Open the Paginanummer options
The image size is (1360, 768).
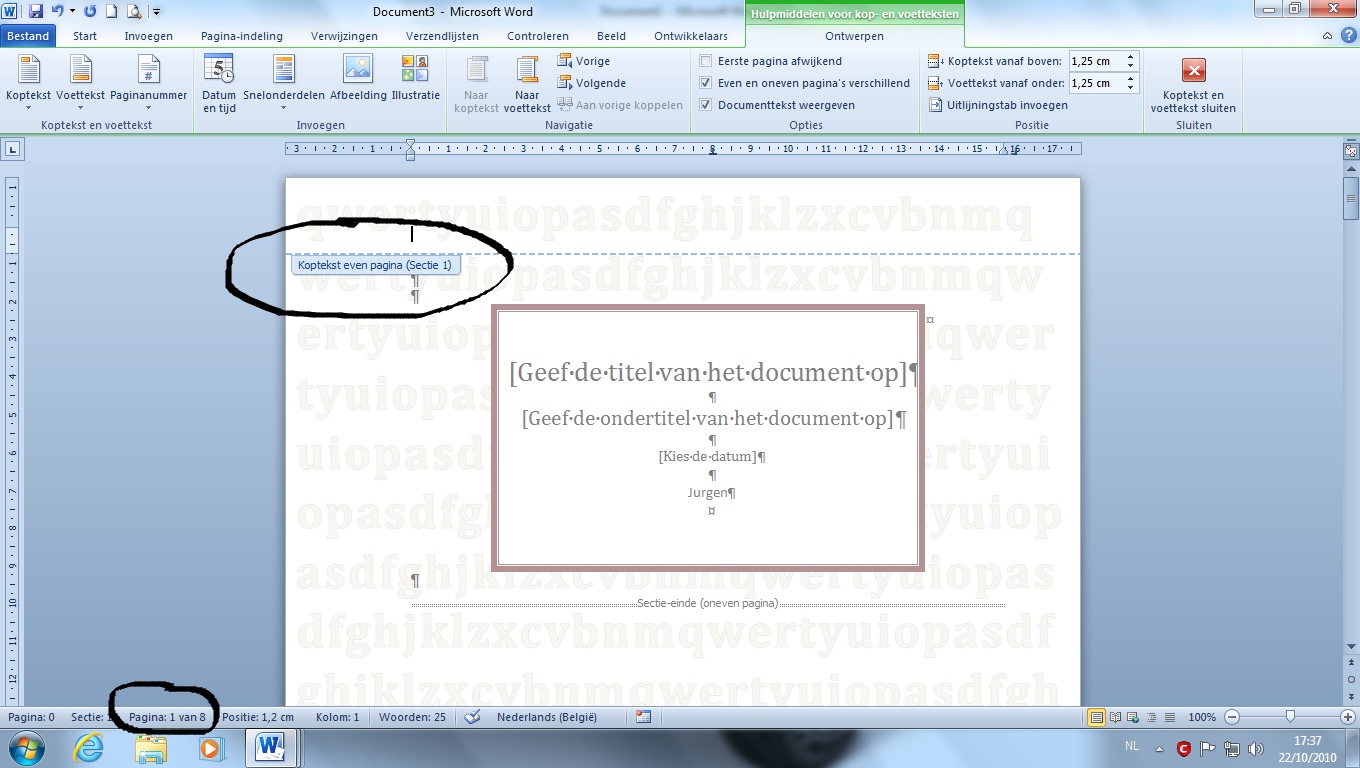pyautogui.click(x=148, y=82)
